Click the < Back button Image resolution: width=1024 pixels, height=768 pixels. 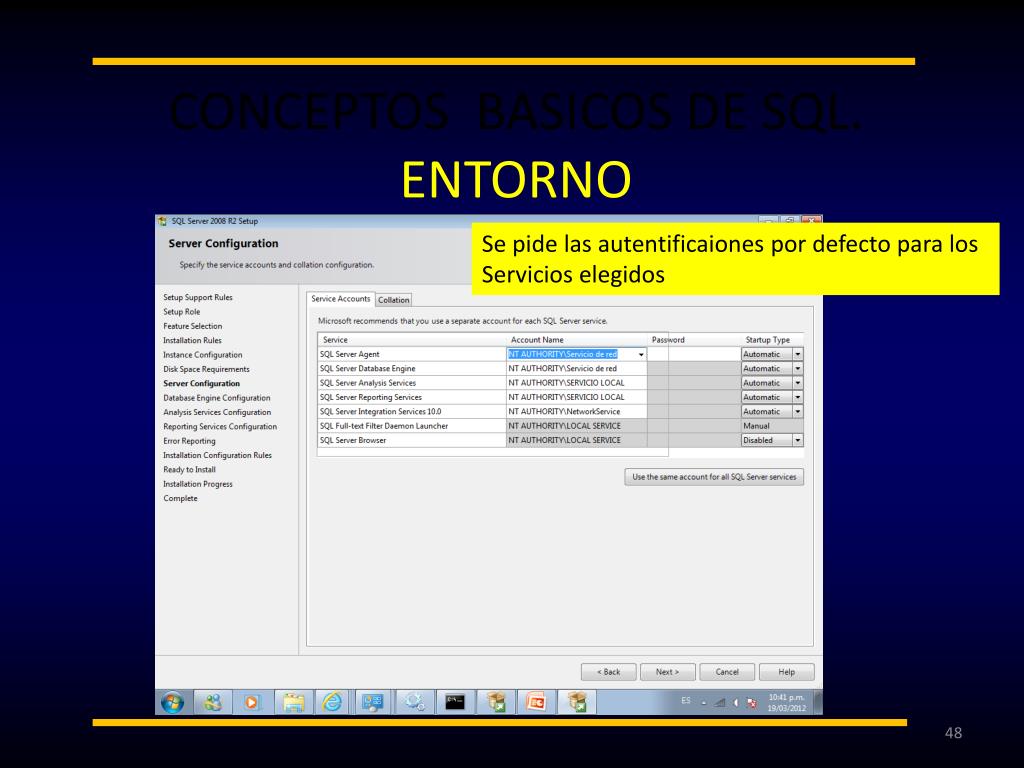click(608, 672)
